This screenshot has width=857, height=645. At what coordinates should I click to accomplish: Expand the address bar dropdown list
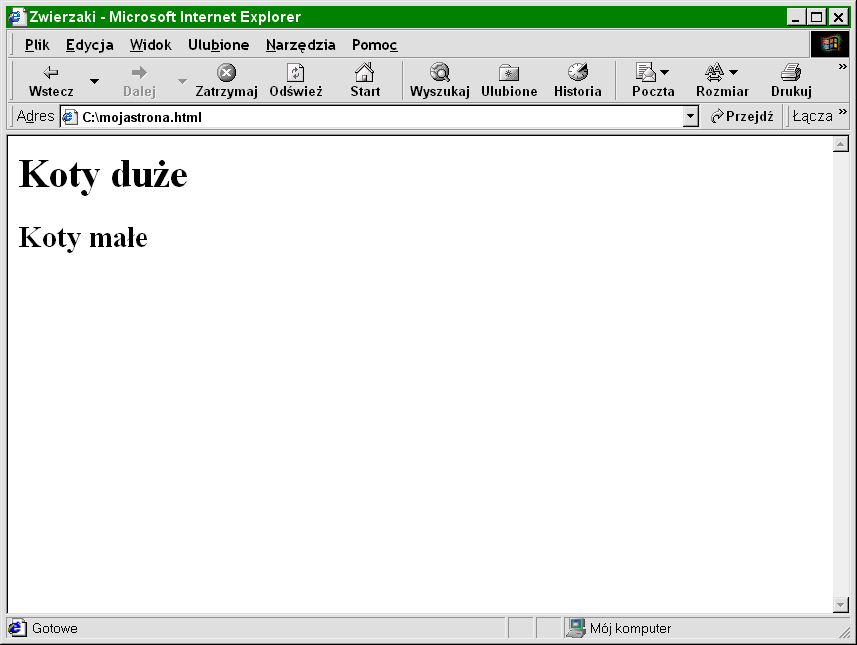pyautogui.click(x=691, y=116)
